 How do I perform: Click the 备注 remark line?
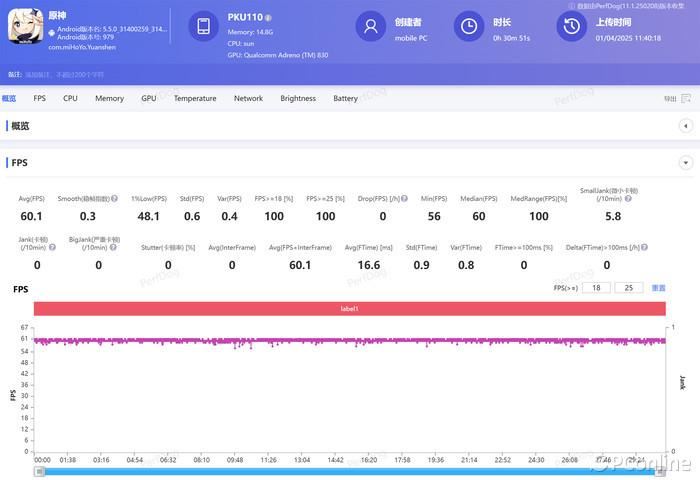[56, 75]
